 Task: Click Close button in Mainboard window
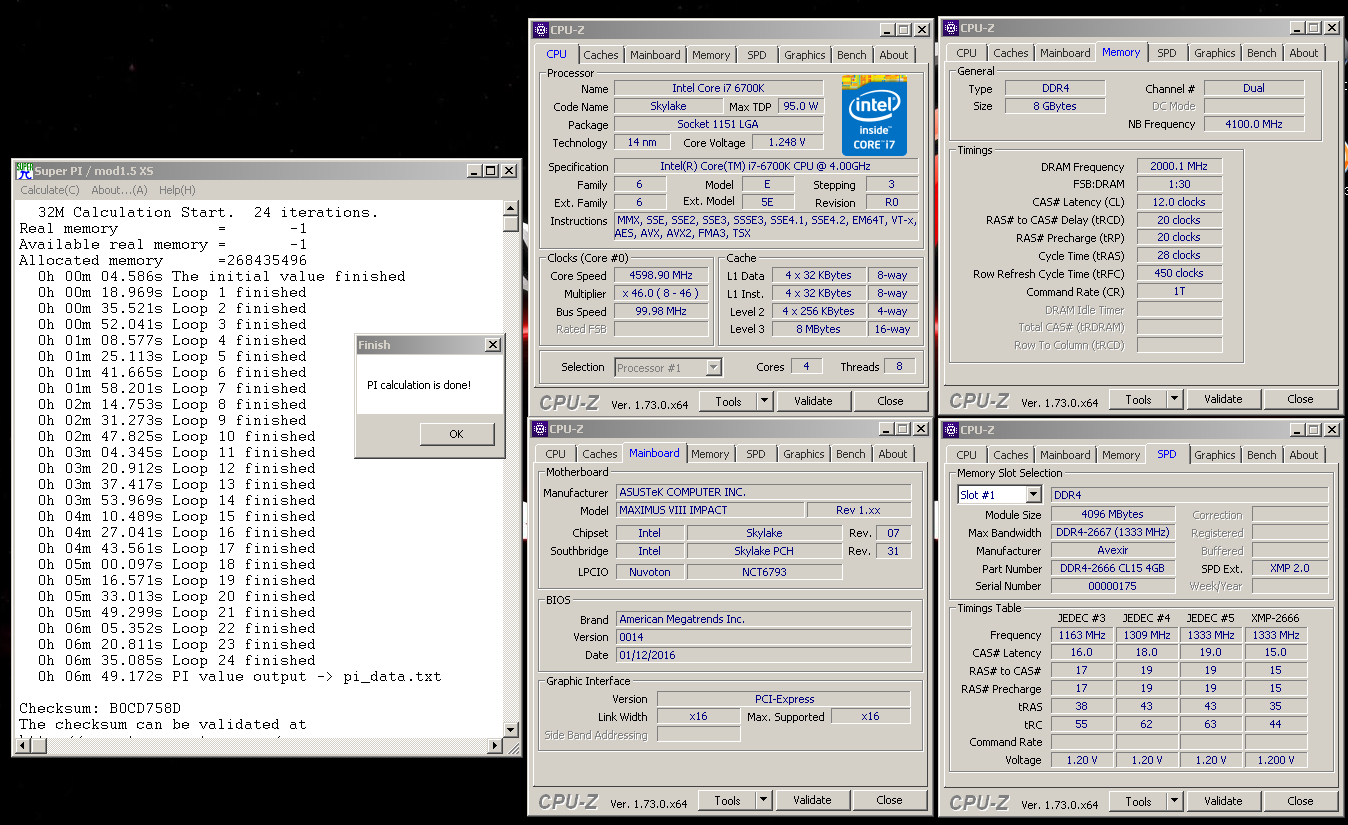(x=889, y=800)
